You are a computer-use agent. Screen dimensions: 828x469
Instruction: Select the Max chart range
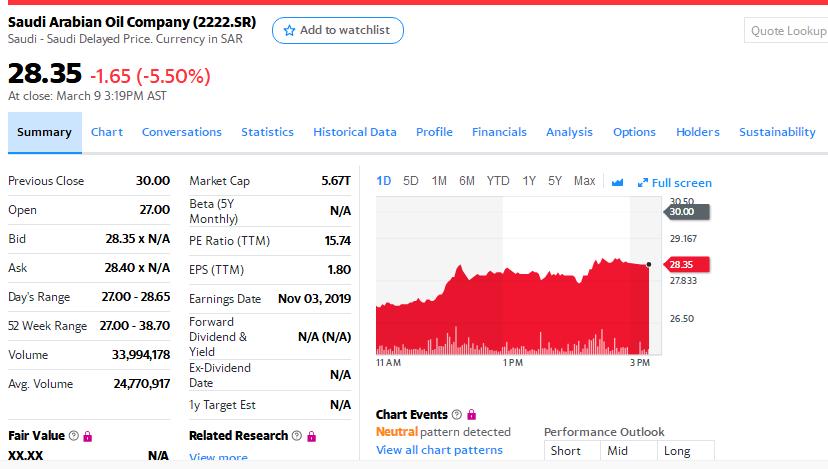pos(585,181)
